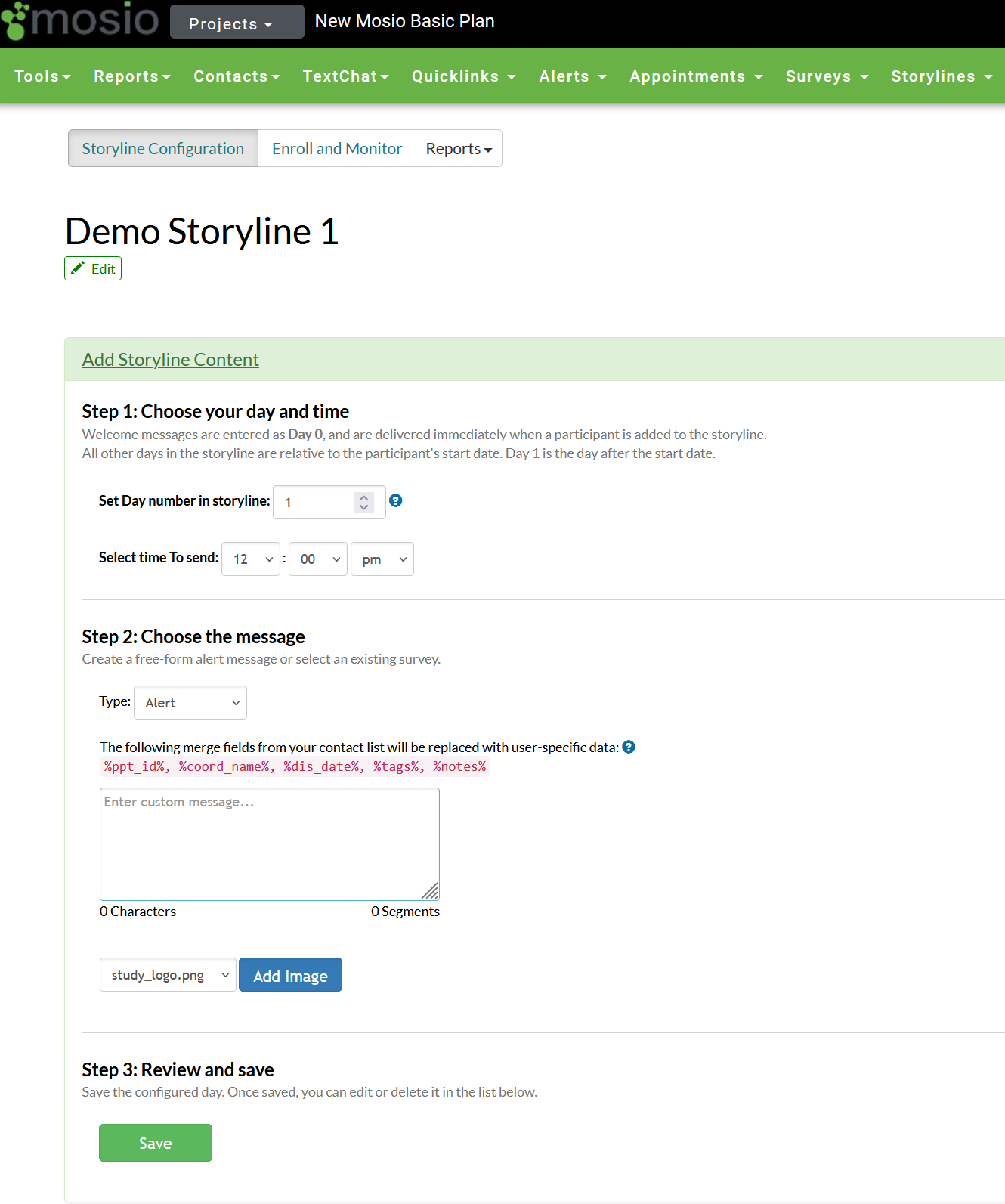The width and height of the screenshot is (1005, 1204).
Task: Click the custom message text area
Action: point(270,844)
